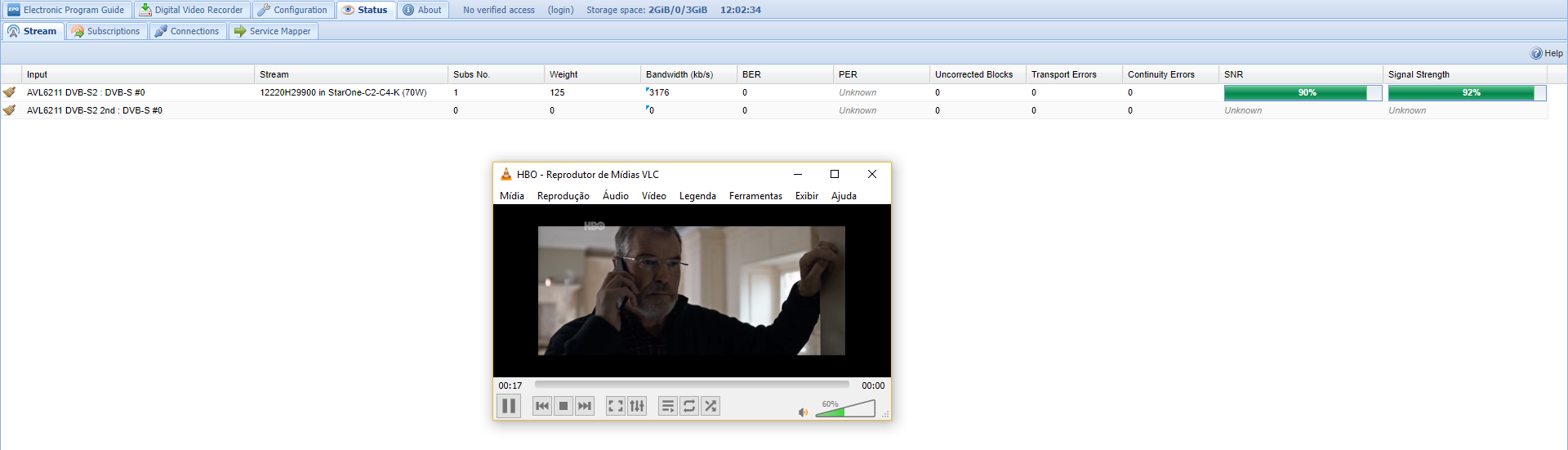
Task: Open the Mídia menu in VLC
Action: pos(512,196)
